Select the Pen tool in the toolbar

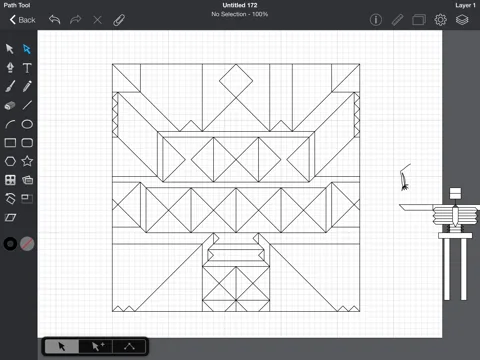tap(10, 68)
